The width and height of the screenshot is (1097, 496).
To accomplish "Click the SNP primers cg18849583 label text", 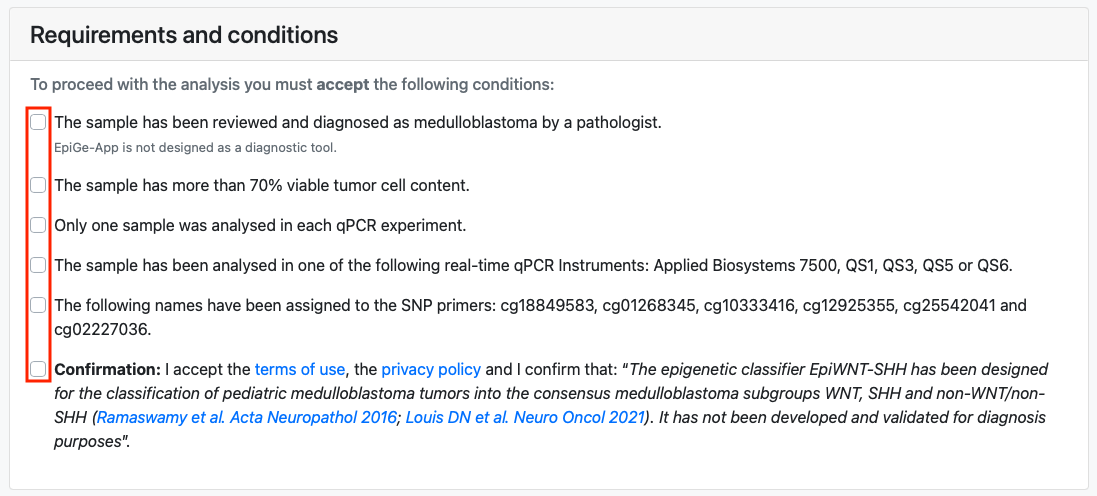I will [540, 304].
